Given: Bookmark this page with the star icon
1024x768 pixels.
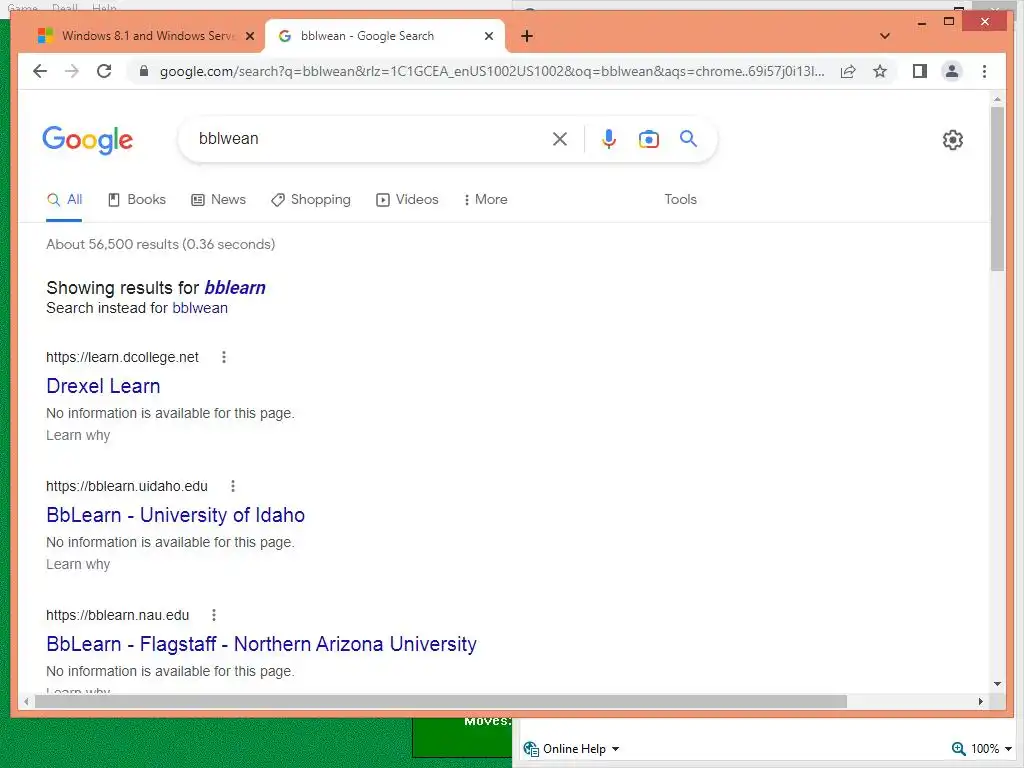Looking at the screenshot, I should point(880,71).
